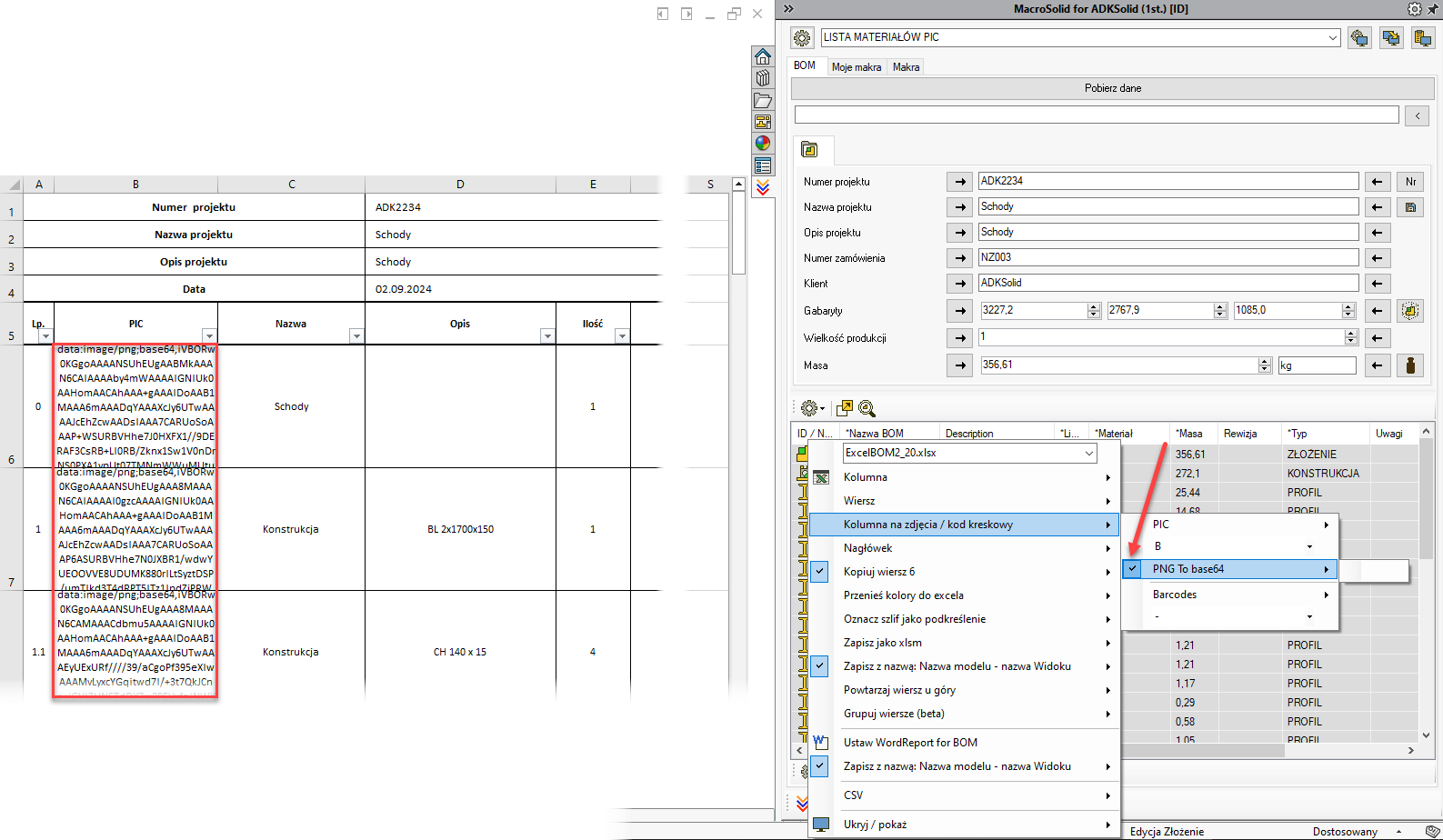Open the Home icon in side toolbar
The height and width of the screenshot is (840, 1443).
[762, 56]
